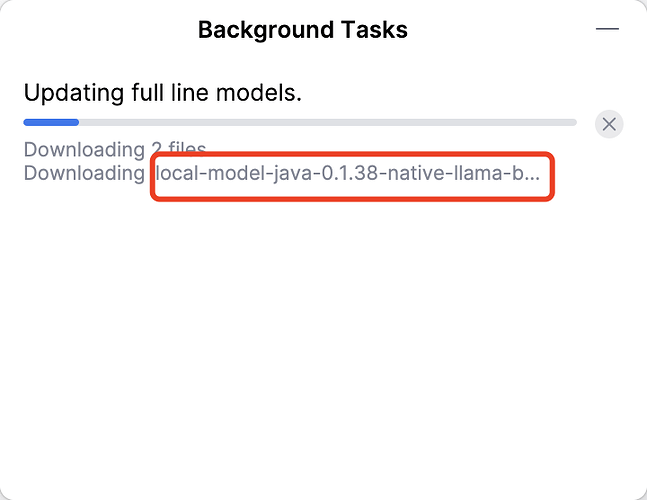Click the word Downloading before local-model-java
647x500 pixels.
tap(84, 173)
